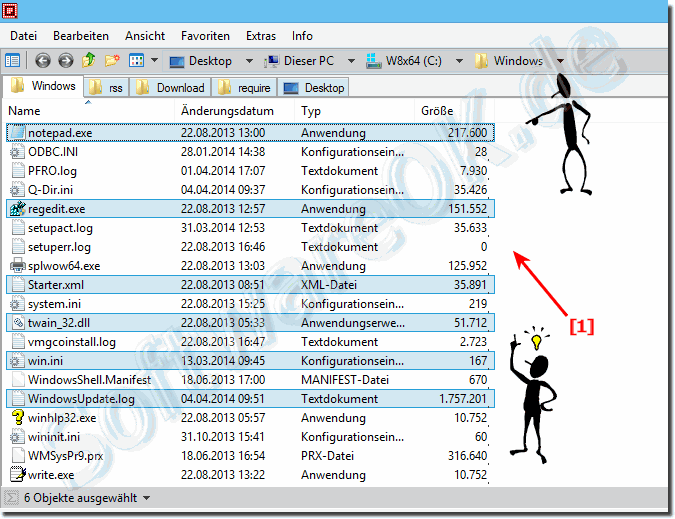Image resolution: width=675 pixels, height=519 pixels.
Task: Switch to the Download tab
Action: pos(170,88)
